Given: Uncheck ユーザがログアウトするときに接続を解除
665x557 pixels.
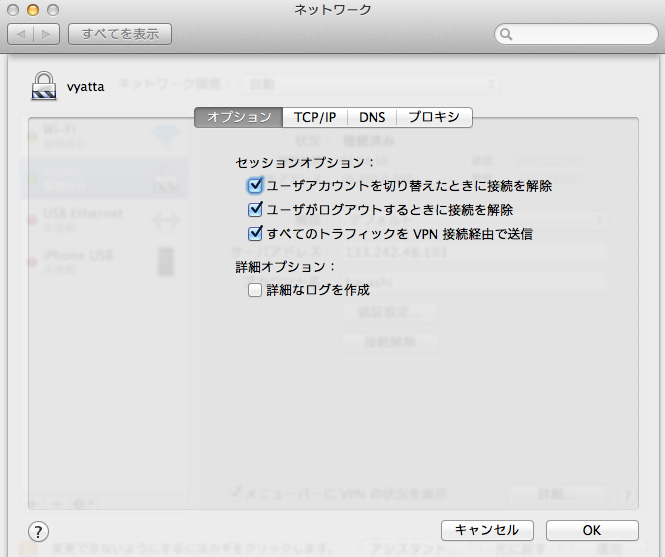Looking at the screenshot, I should click(x=255, y=210).
